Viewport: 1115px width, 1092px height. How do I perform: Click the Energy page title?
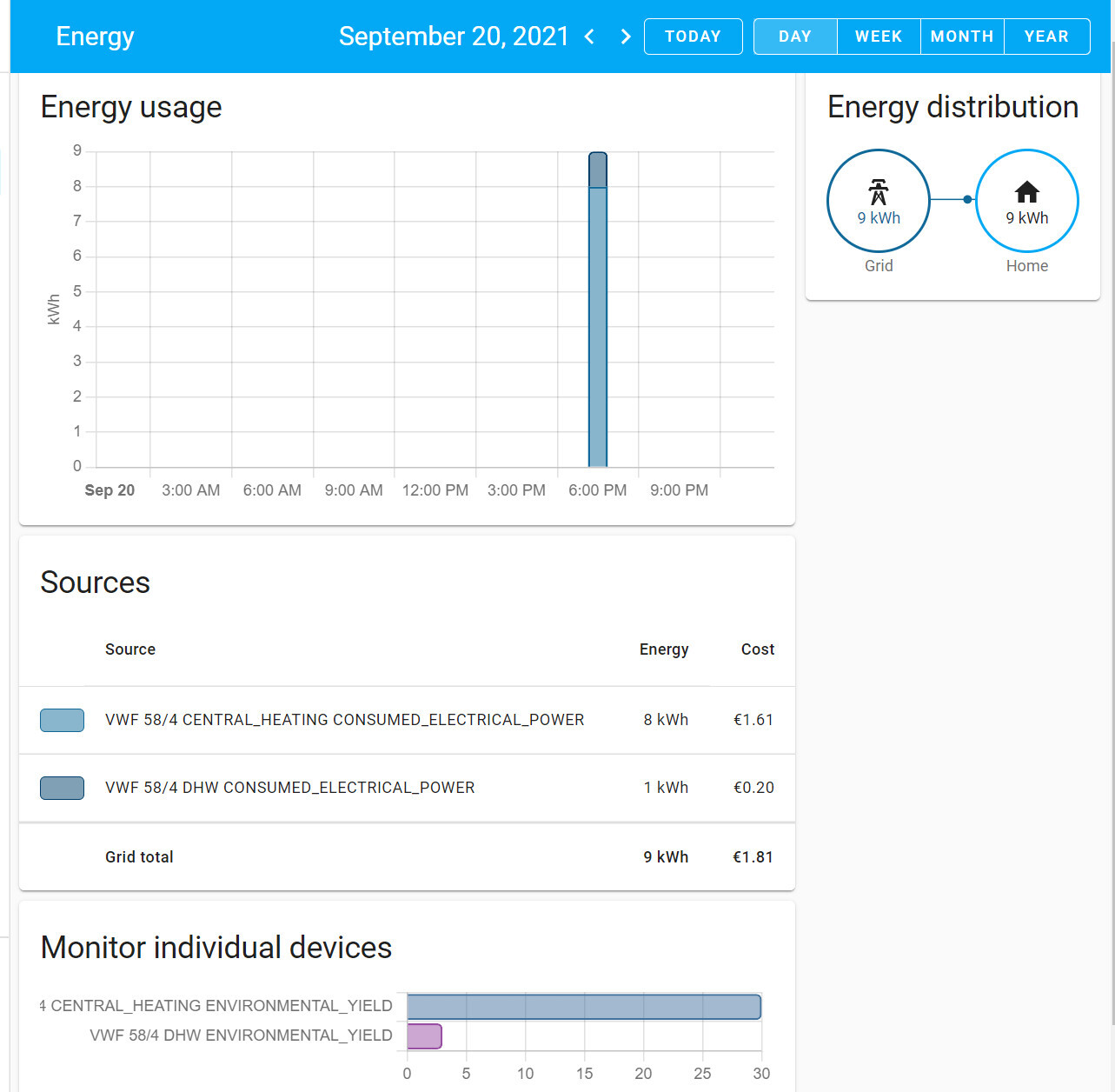click(95, 37)
